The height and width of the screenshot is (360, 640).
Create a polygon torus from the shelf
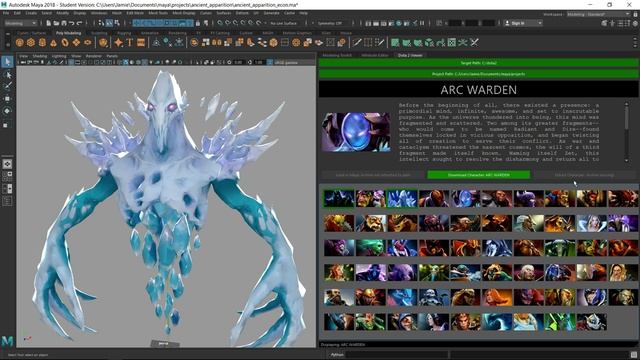coord(65,42)
